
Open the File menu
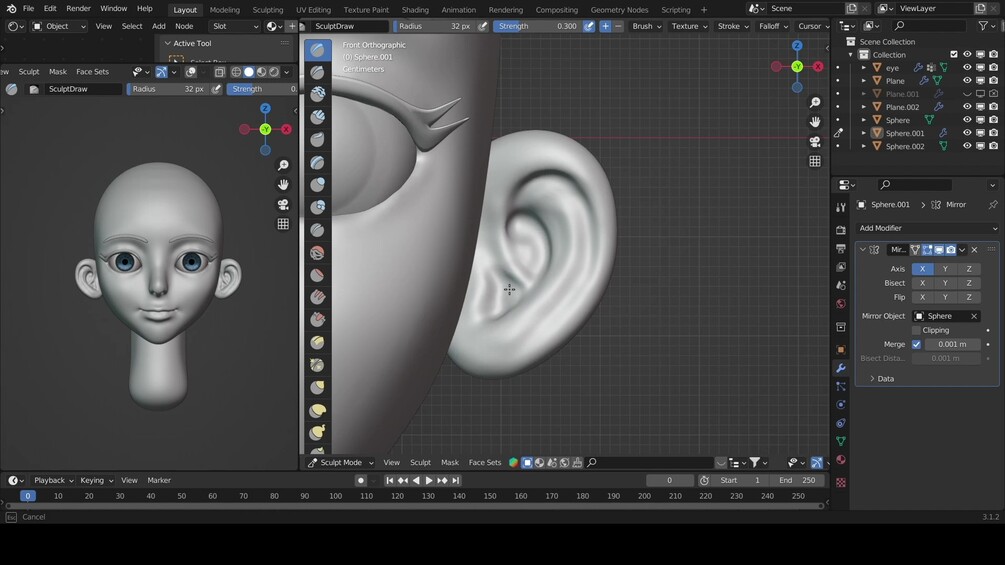pos(28,9)
